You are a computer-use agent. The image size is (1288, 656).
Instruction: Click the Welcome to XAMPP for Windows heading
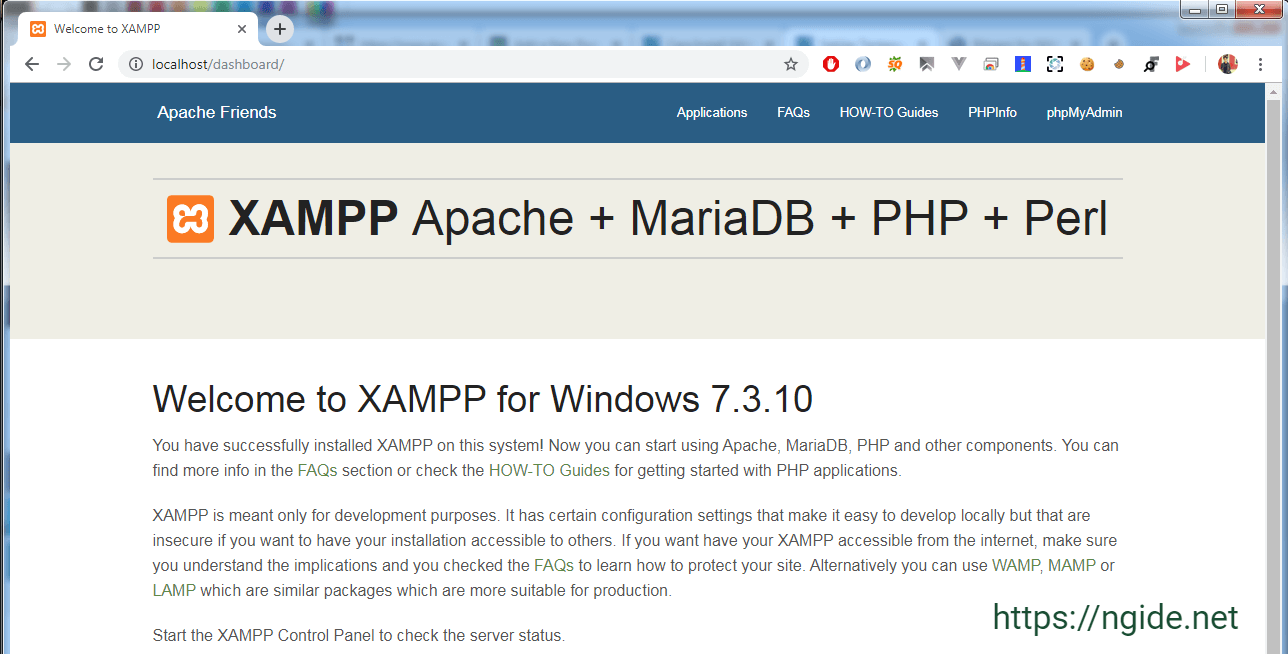pos(483,399)
